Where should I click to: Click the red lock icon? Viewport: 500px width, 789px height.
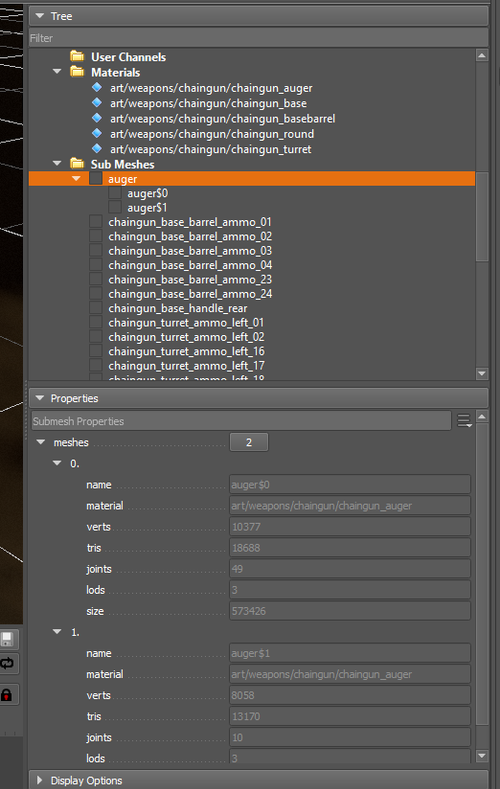7,695
